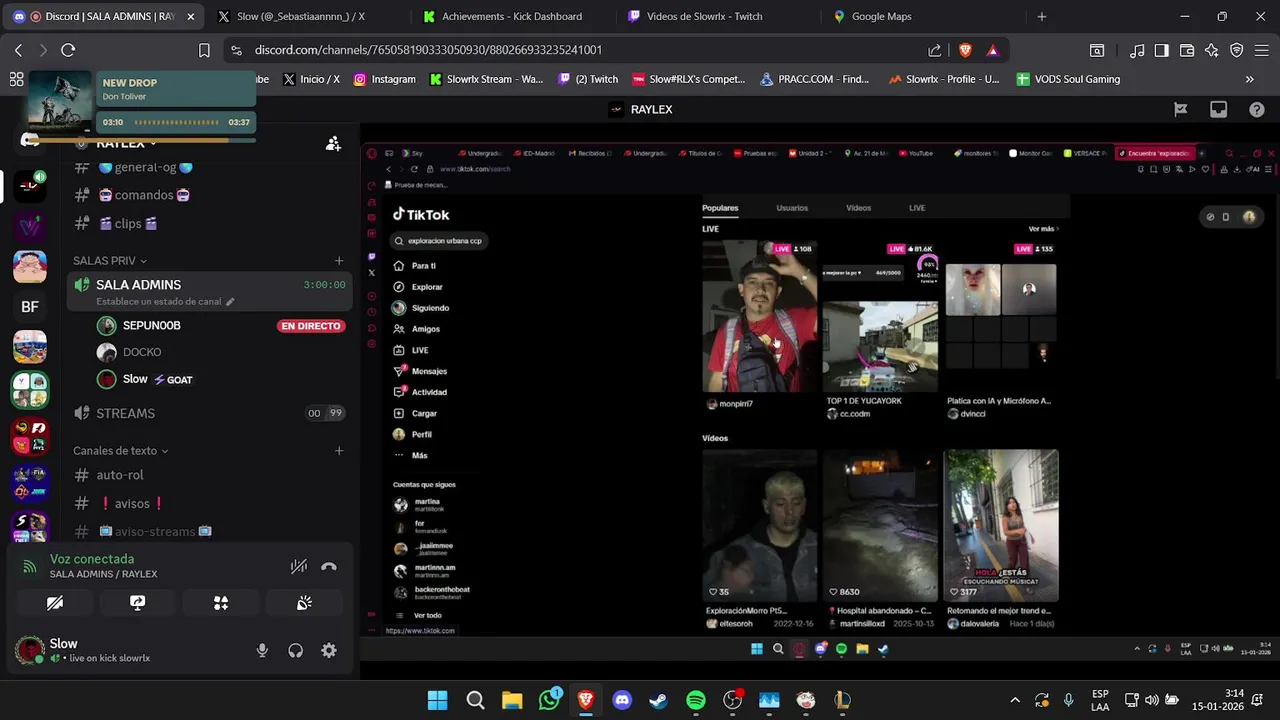Open WhatsApp from Windows taskbar
The height and width of the screenshot is (720, 1280).
click(549, 700)
